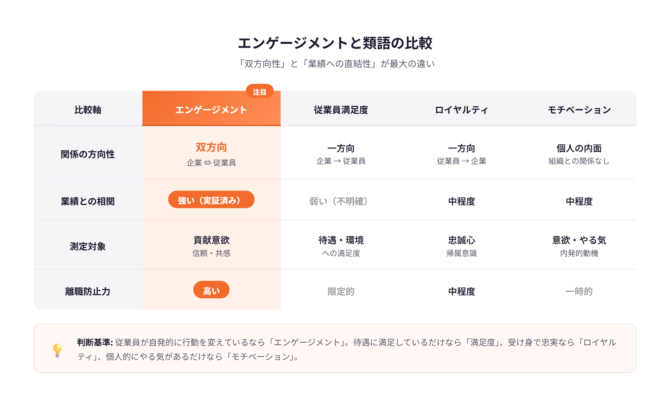The image size is (670, 401).
Task: Select the ロイヤルティ column header
Action: (x=461, y=109)
